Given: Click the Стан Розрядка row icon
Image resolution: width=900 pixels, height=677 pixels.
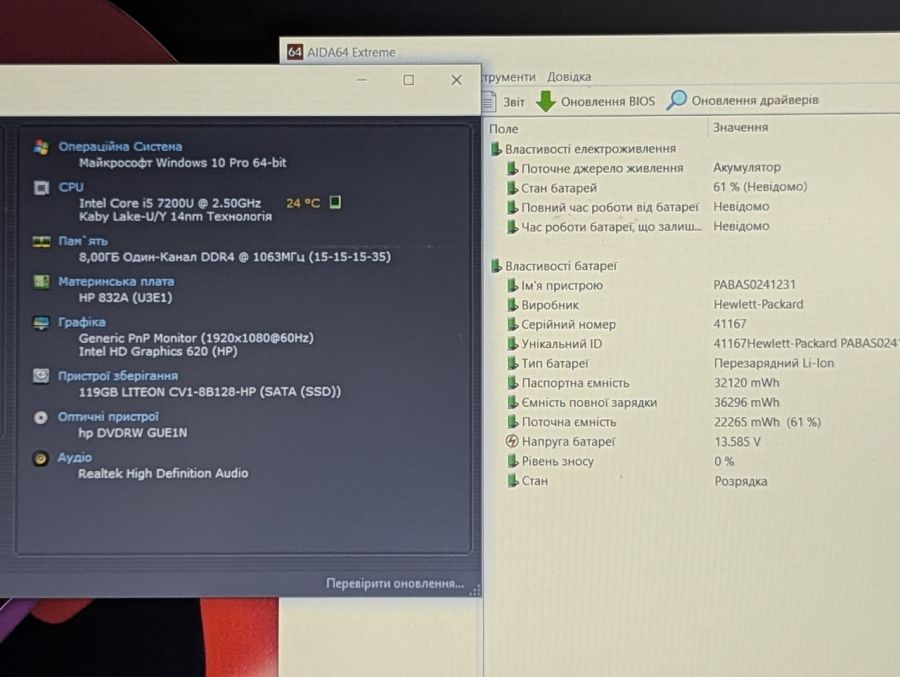Looking at the screenshot, I should point(513,481).
